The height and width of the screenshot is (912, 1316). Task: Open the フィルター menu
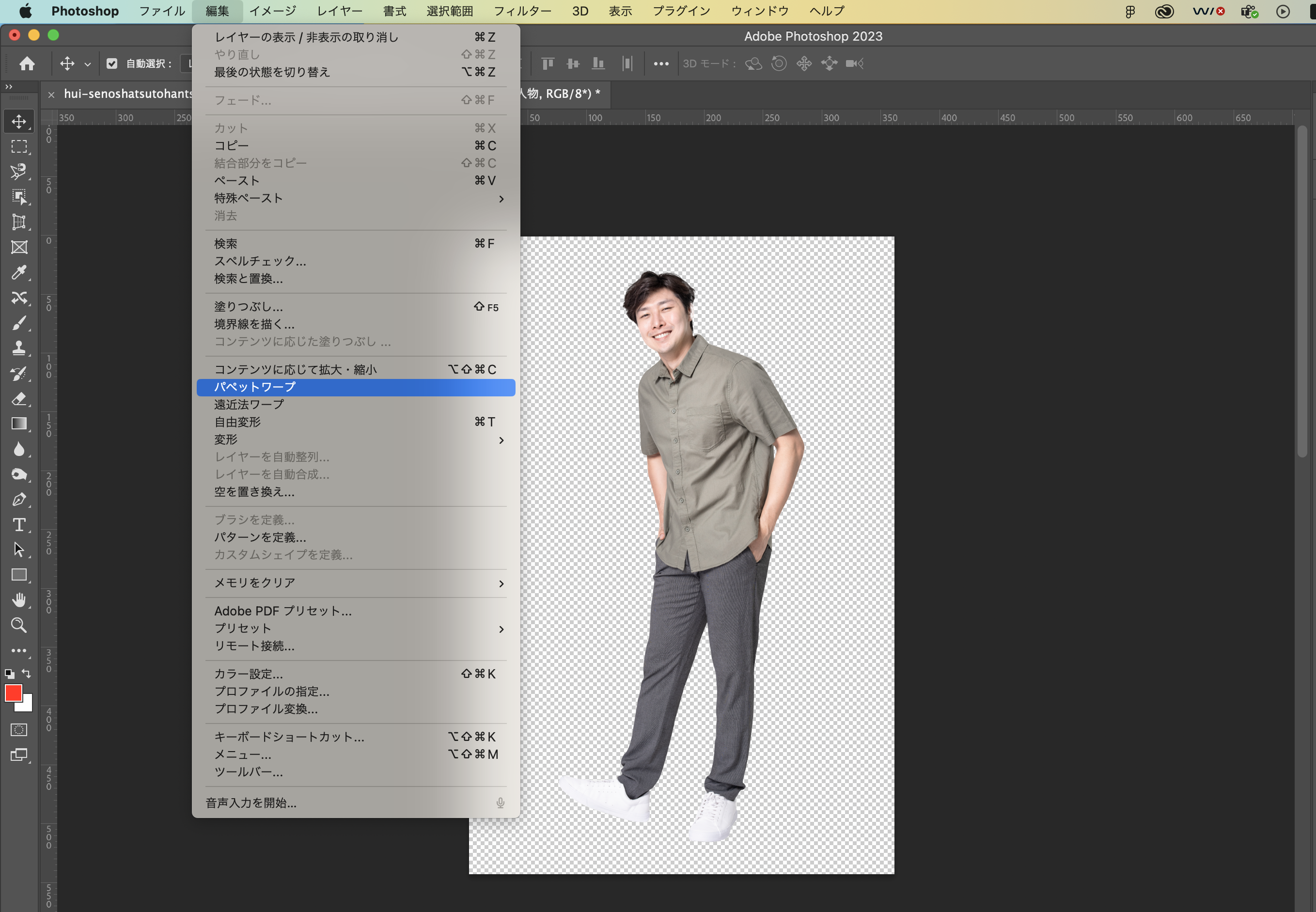pyautogui.click(x=522, y=11)
